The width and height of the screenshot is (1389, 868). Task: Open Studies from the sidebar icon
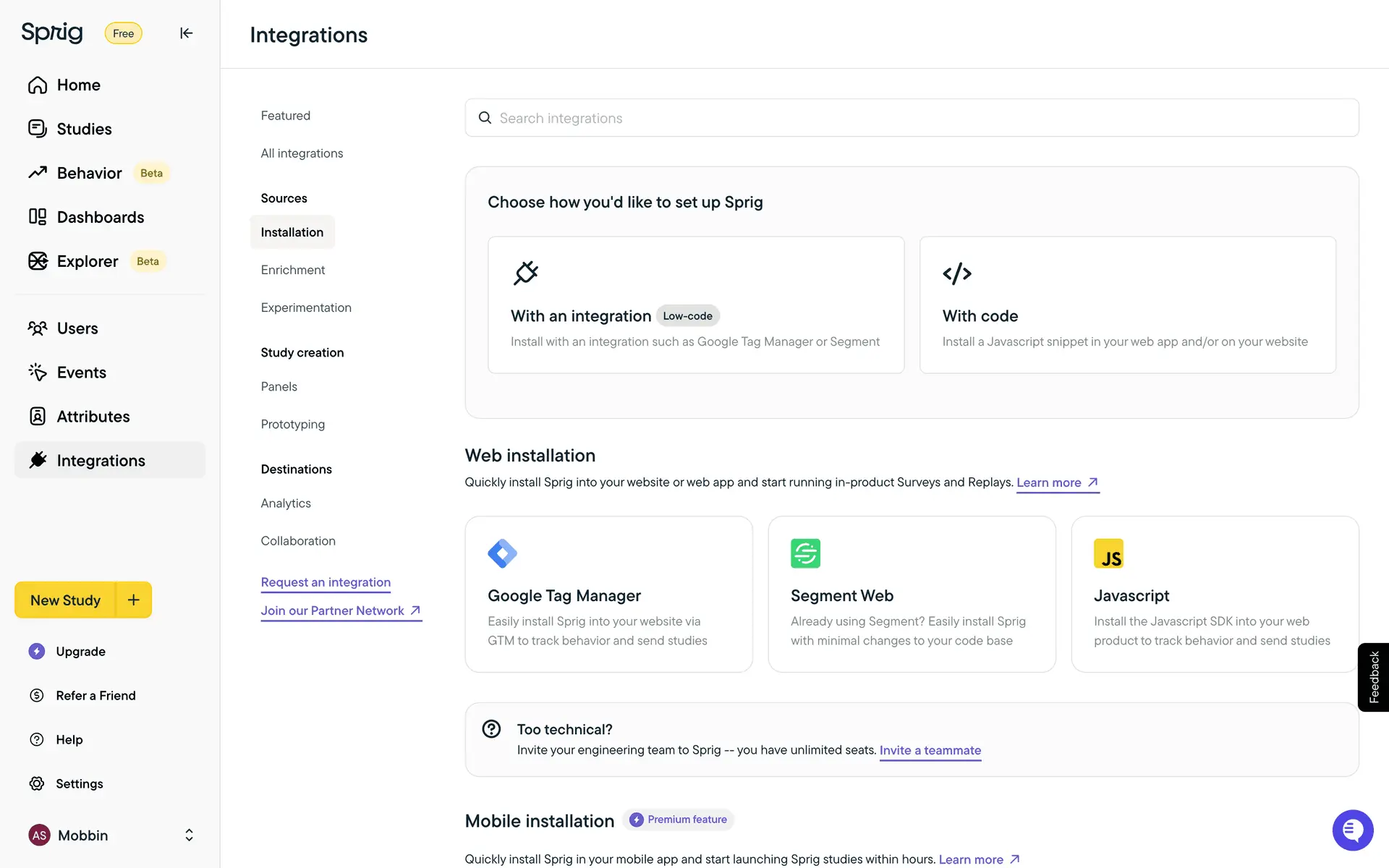(x=38, y=129)
